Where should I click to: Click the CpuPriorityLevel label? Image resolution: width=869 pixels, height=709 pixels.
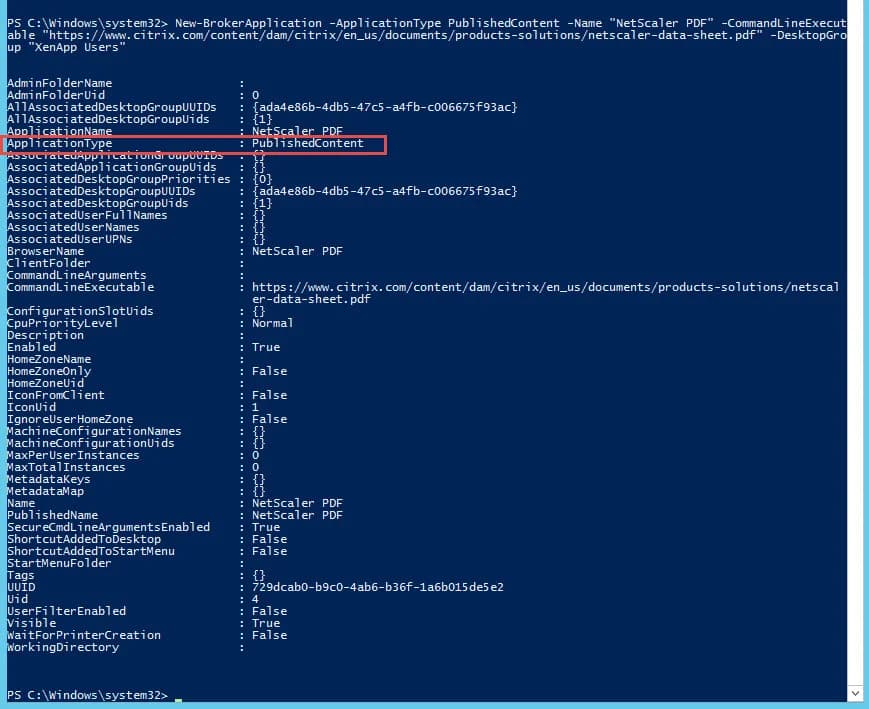[x=63, y=323]
